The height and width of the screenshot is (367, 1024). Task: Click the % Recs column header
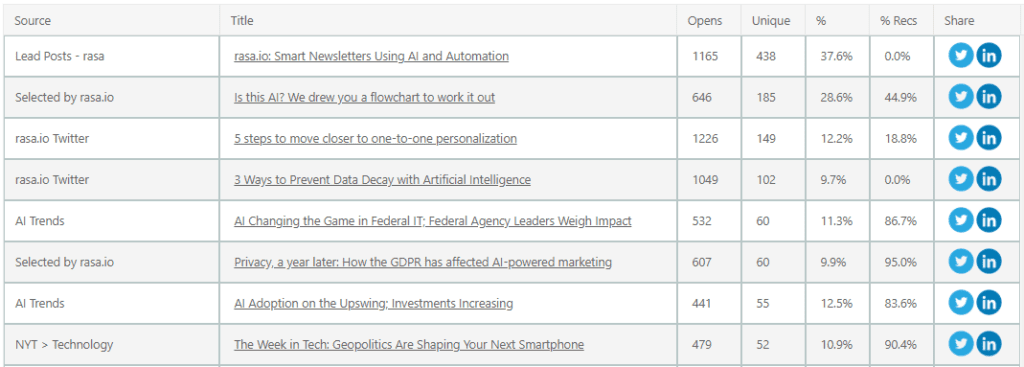898,21
